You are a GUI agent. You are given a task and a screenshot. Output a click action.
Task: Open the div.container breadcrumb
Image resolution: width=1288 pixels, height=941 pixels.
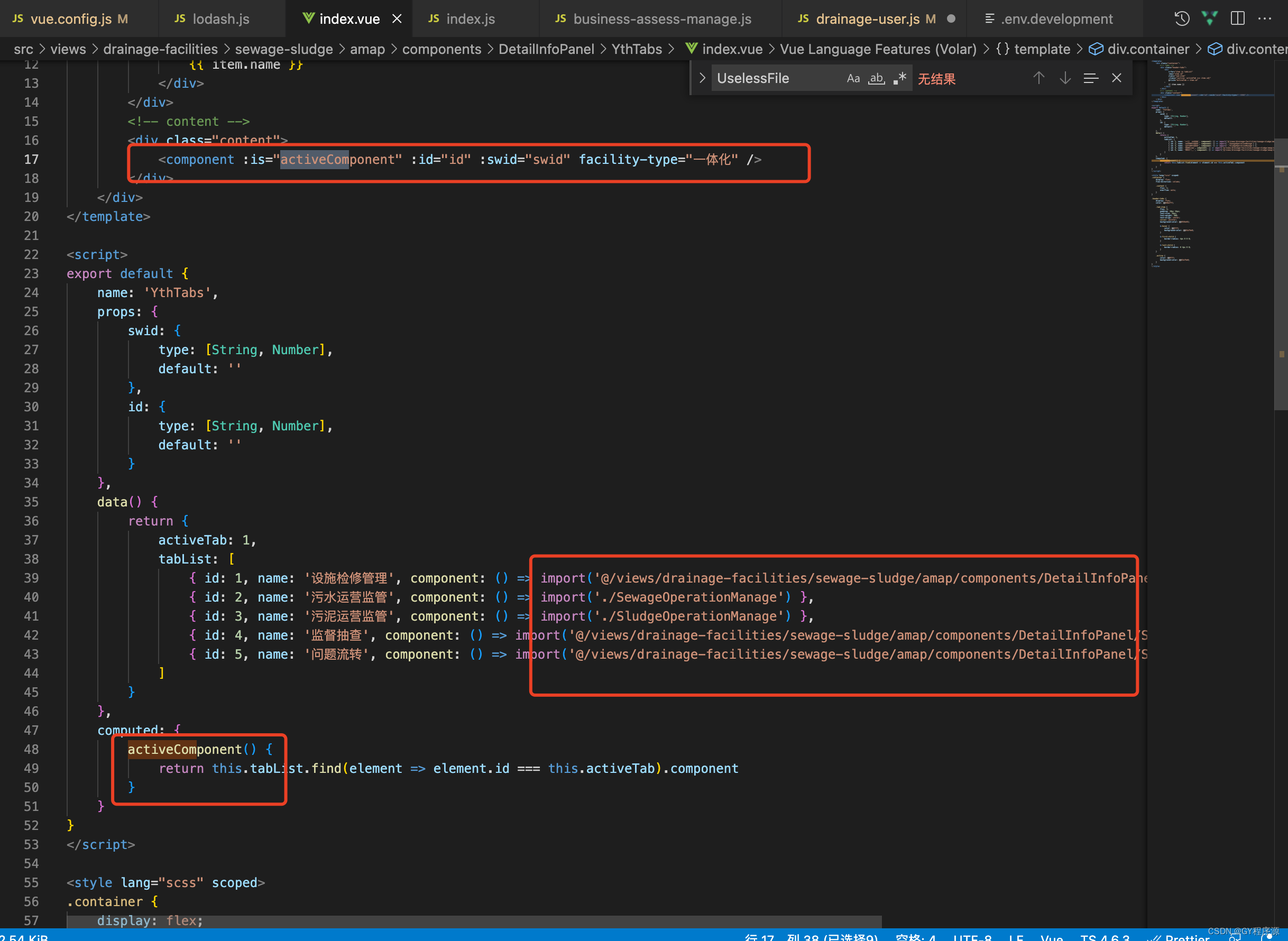pyautogui.click(x=1139, y=49)
